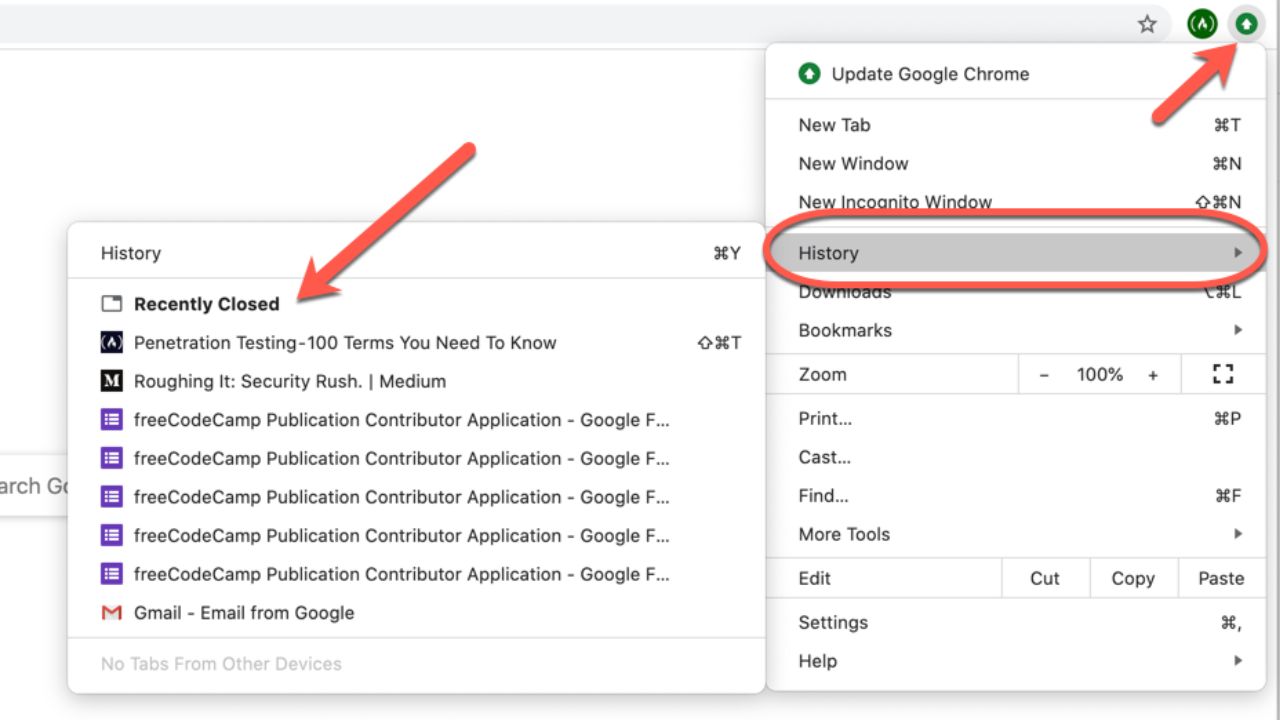
Task: Select Find... from Chrome menu
Action: tap(1015, 496)
